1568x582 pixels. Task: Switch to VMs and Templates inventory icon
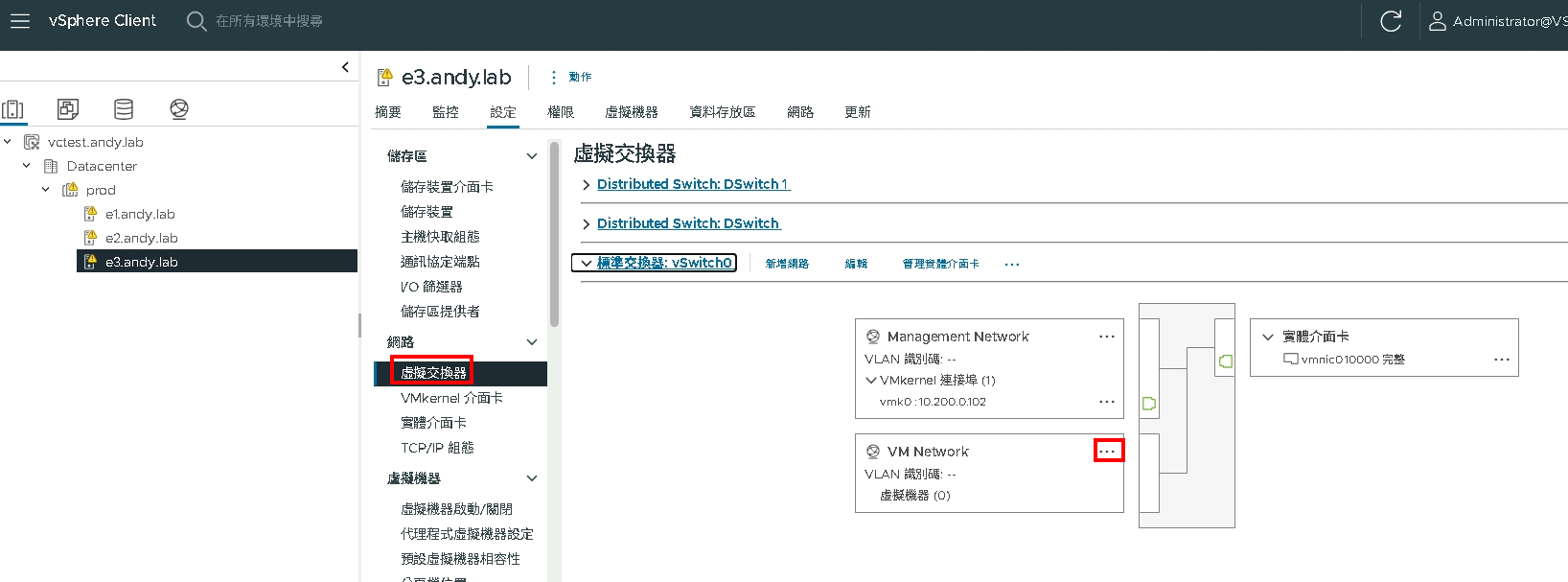tap(68, 109)
